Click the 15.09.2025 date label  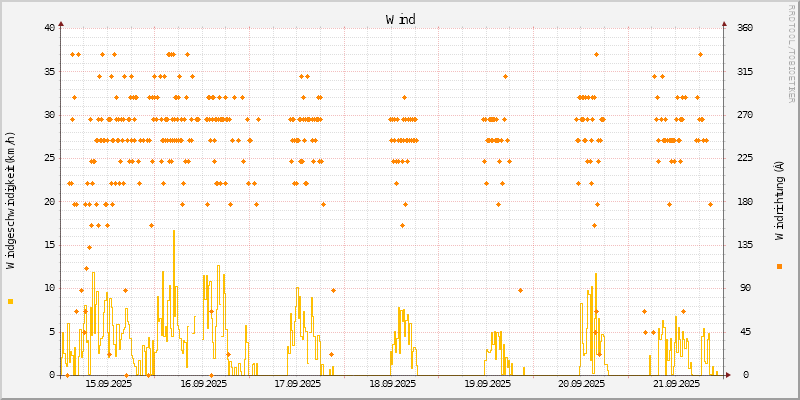click(x=108, y=383)
